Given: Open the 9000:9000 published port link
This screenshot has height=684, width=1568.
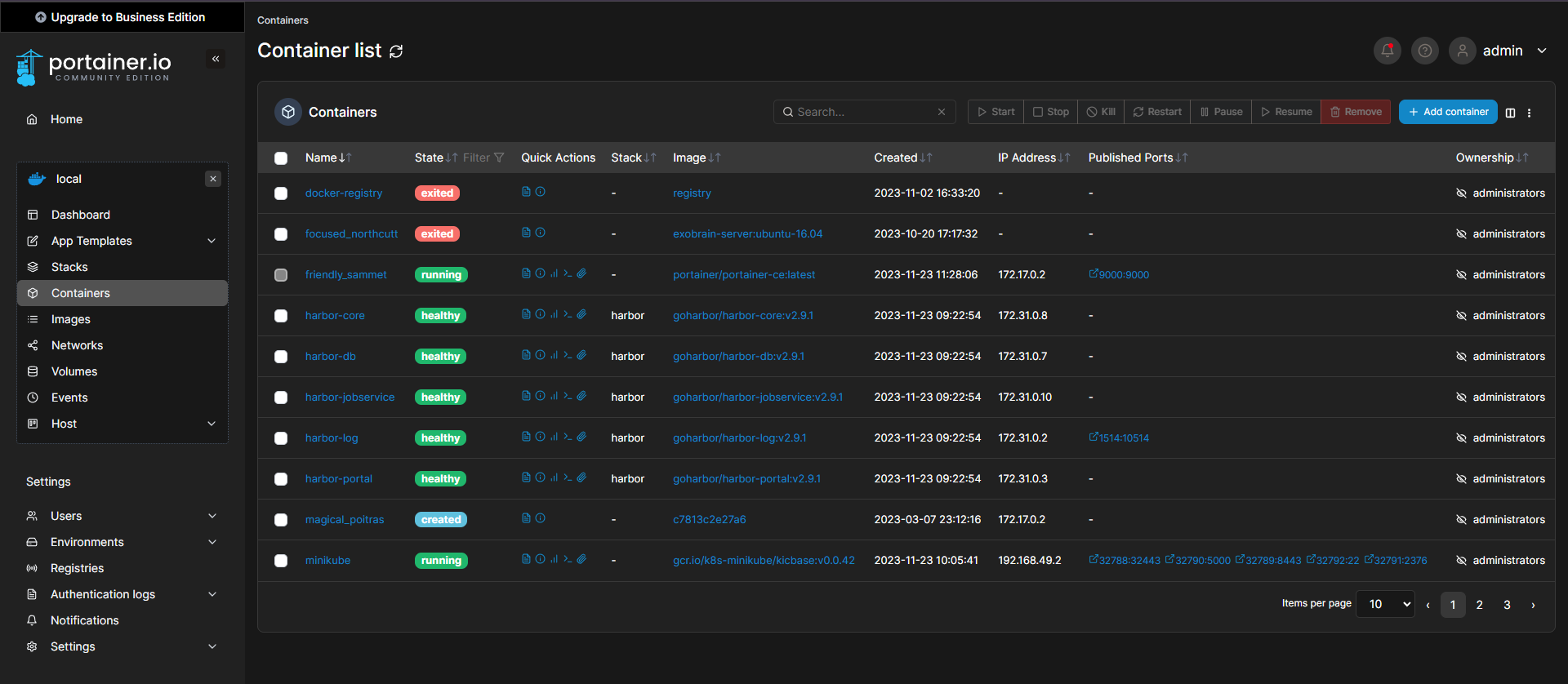Looking at the screenshot, I should pyautogui.click(x=1119, y=274).
